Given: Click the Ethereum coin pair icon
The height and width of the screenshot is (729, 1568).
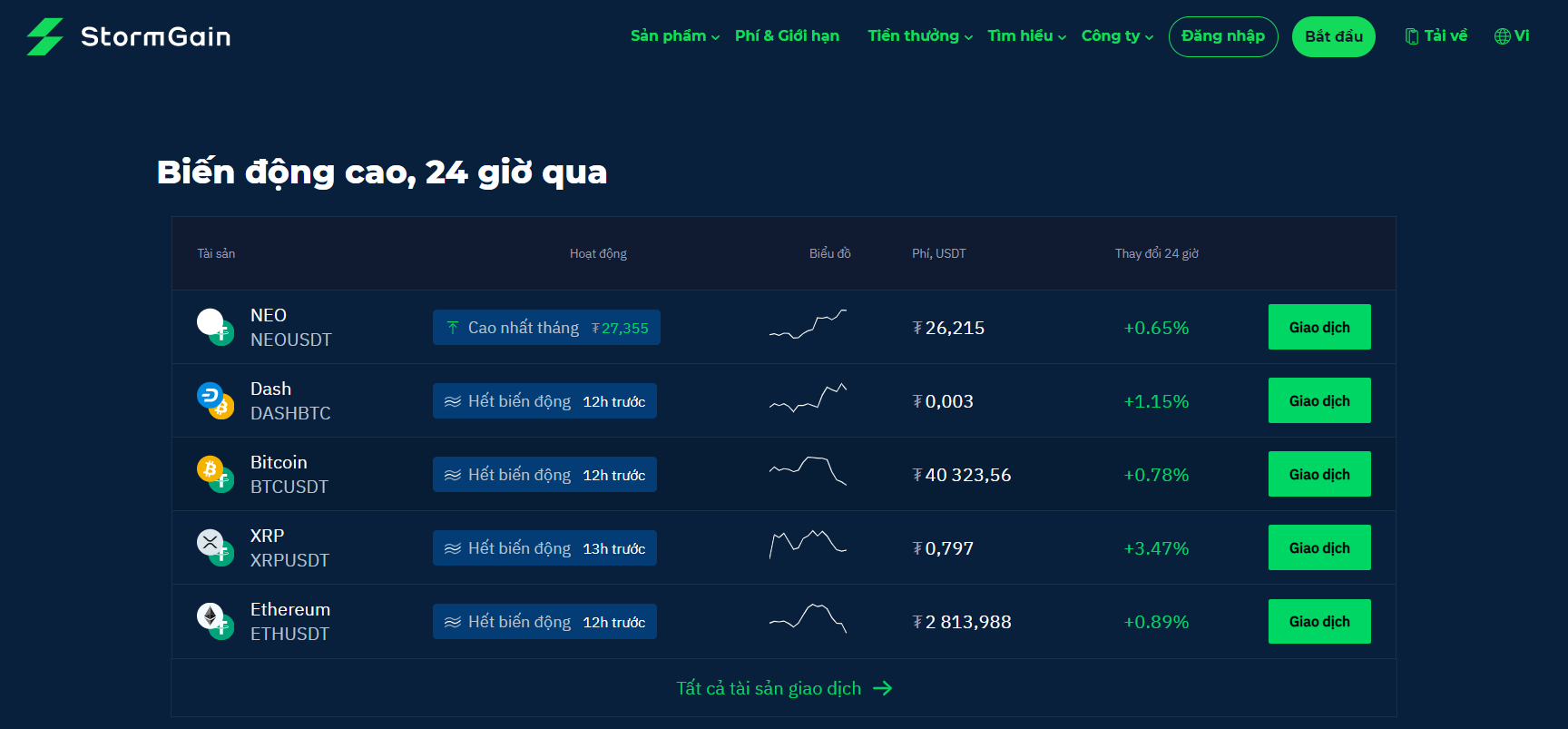Looking at the screenshot, I should point(216,621).
